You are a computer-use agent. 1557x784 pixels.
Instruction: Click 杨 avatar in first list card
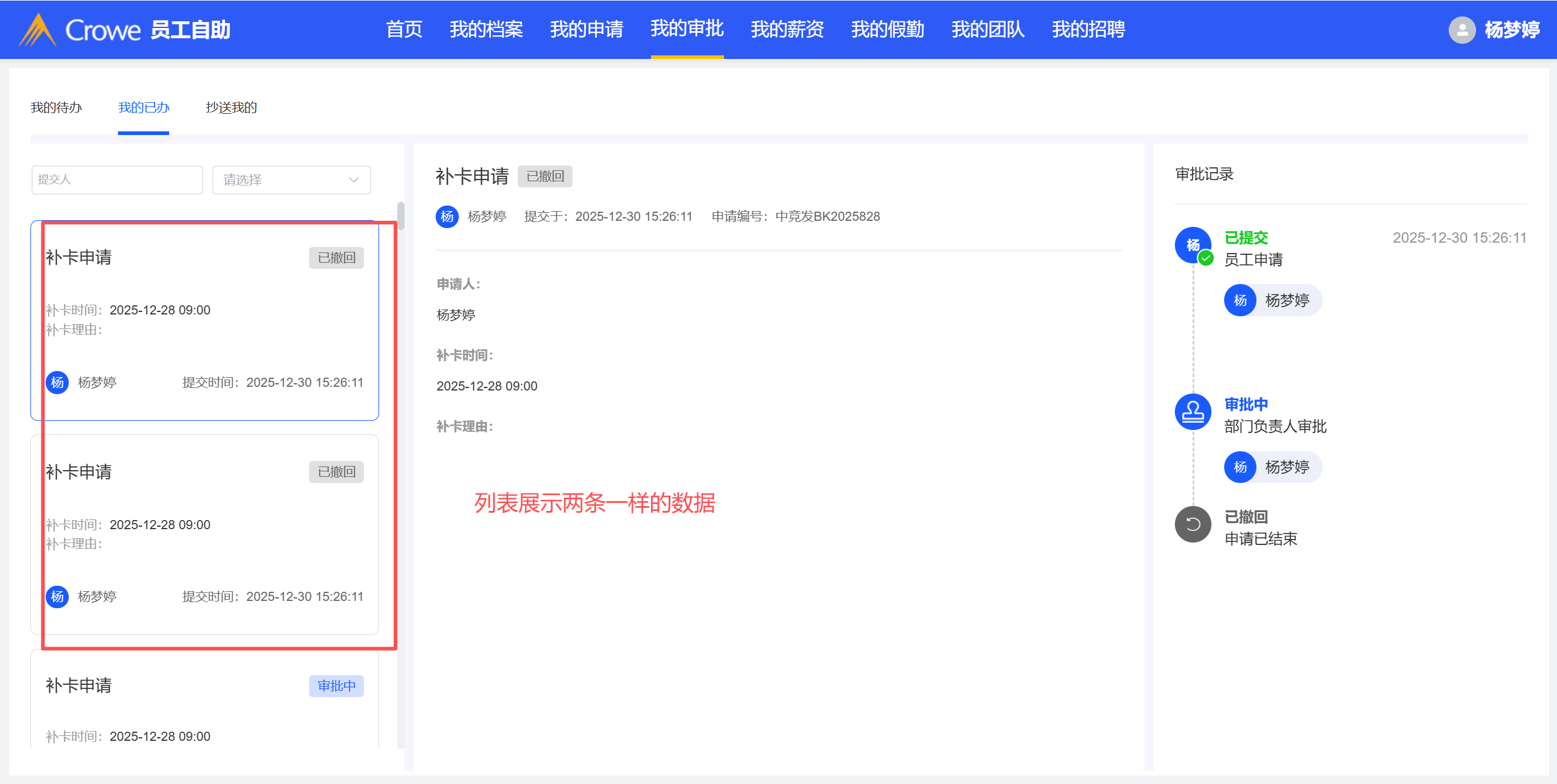57,383
